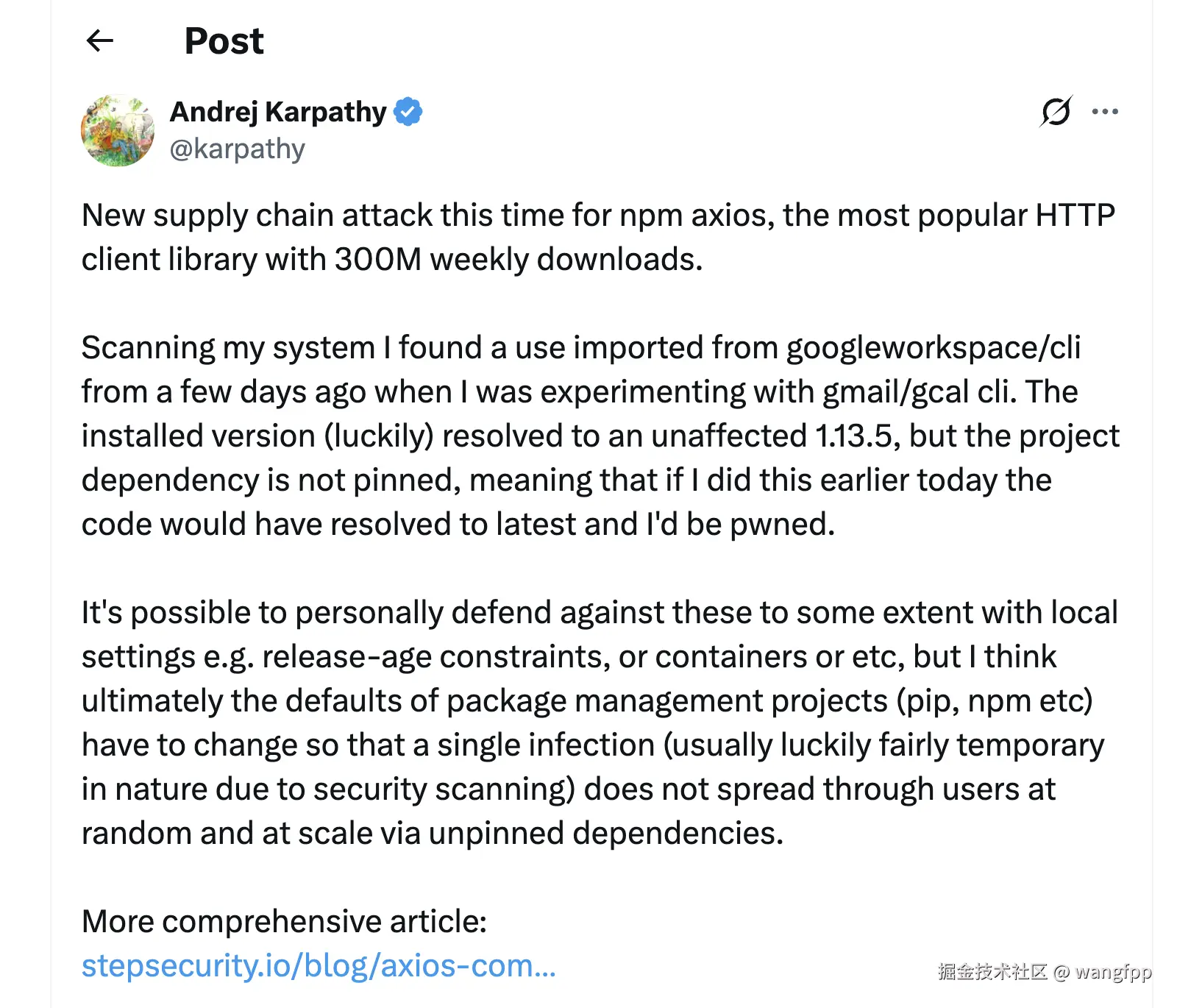Click the "(pip, npm etc)" text

tap(994, 701)
